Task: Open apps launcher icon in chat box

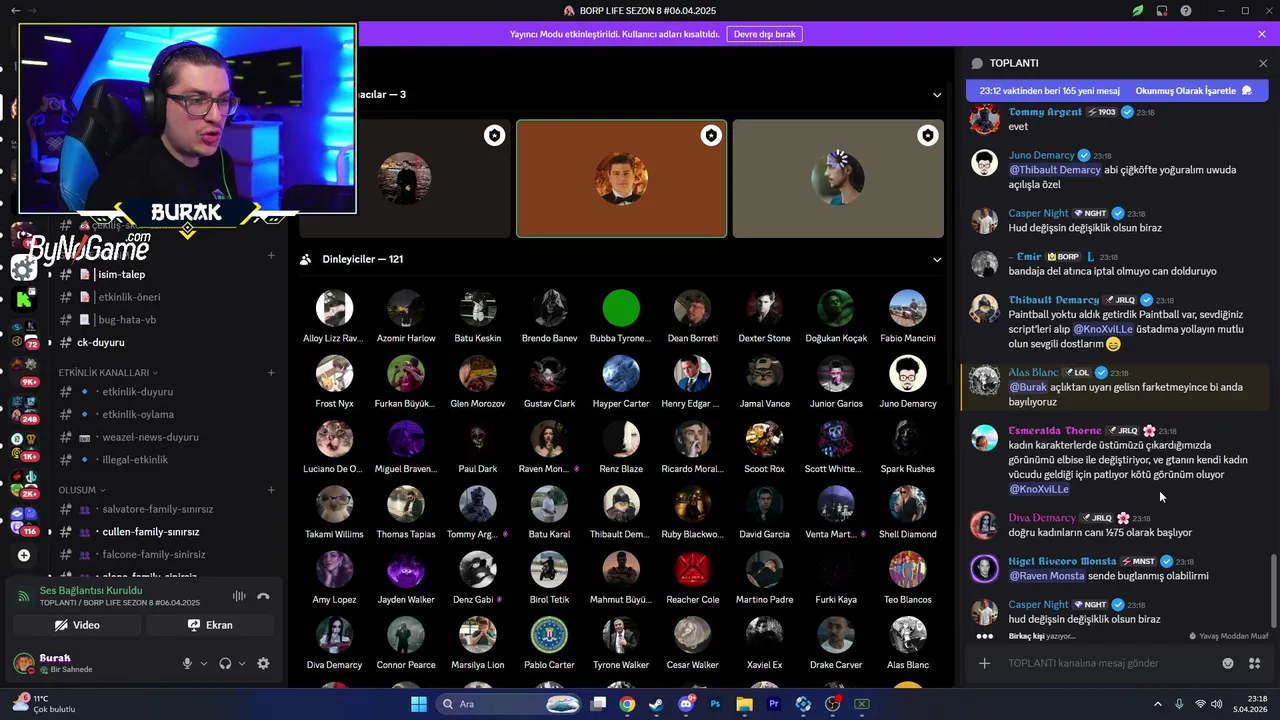Action: (1255, 663)
